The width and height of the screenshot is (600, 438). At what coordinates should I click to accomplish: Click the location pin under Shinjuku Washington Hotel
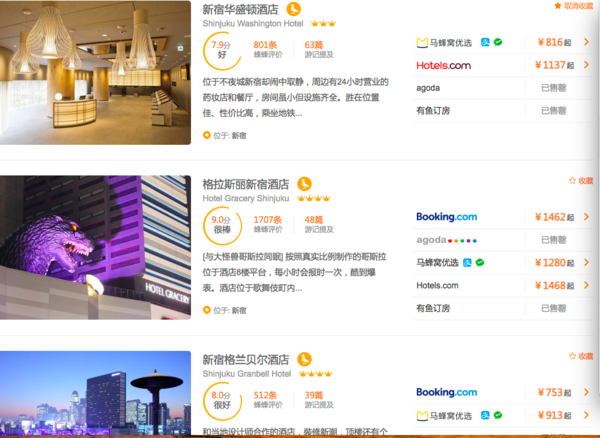pos(207,135)
